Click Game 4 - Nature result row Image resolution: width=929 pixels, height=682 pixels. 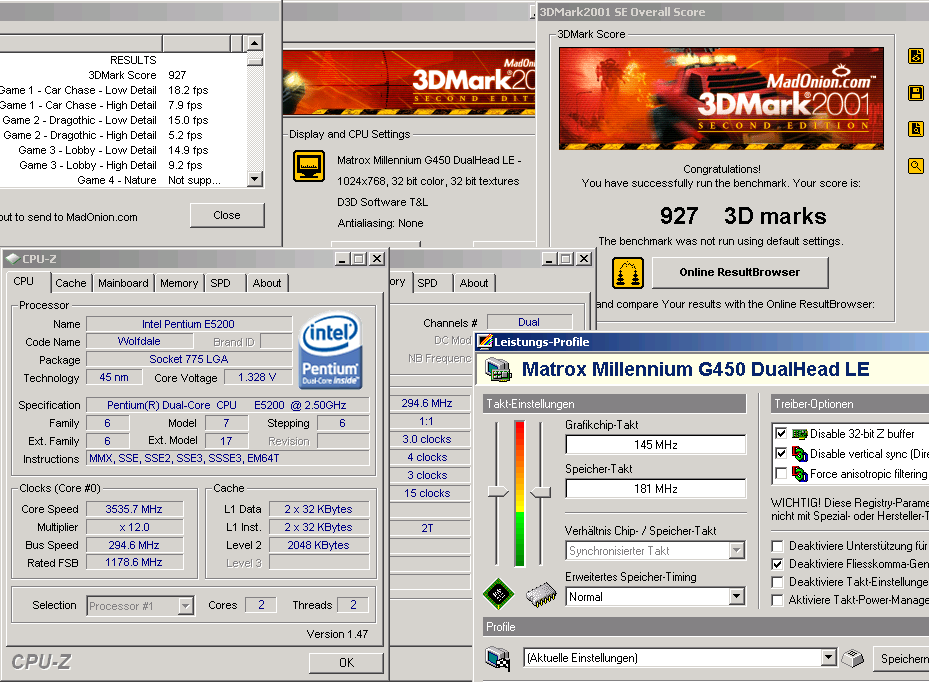(123, 180)
